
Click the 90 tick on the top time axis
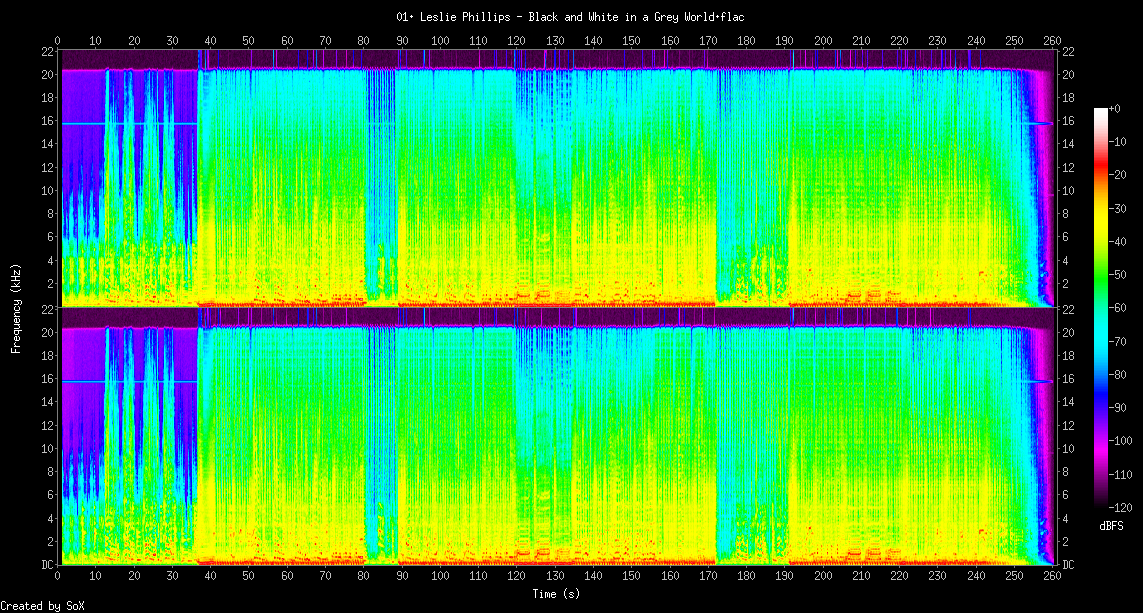coord(402,41)
